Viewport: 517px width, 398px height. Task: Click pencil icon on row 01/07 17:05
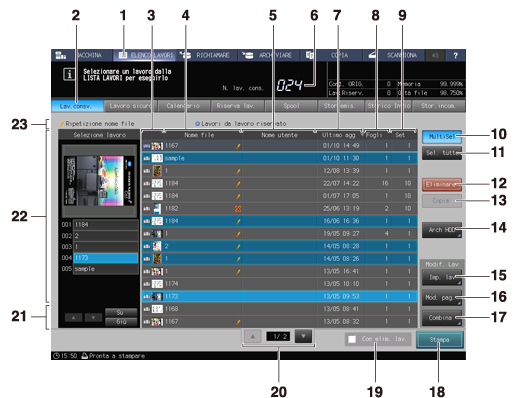[238, 196]
